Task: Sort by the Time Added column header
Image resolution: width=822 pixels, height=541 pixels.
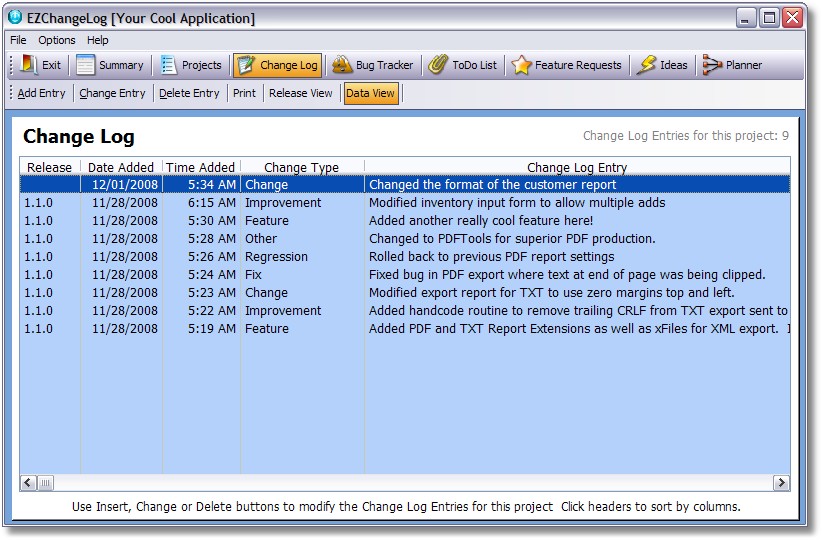Action: (201, 167)
